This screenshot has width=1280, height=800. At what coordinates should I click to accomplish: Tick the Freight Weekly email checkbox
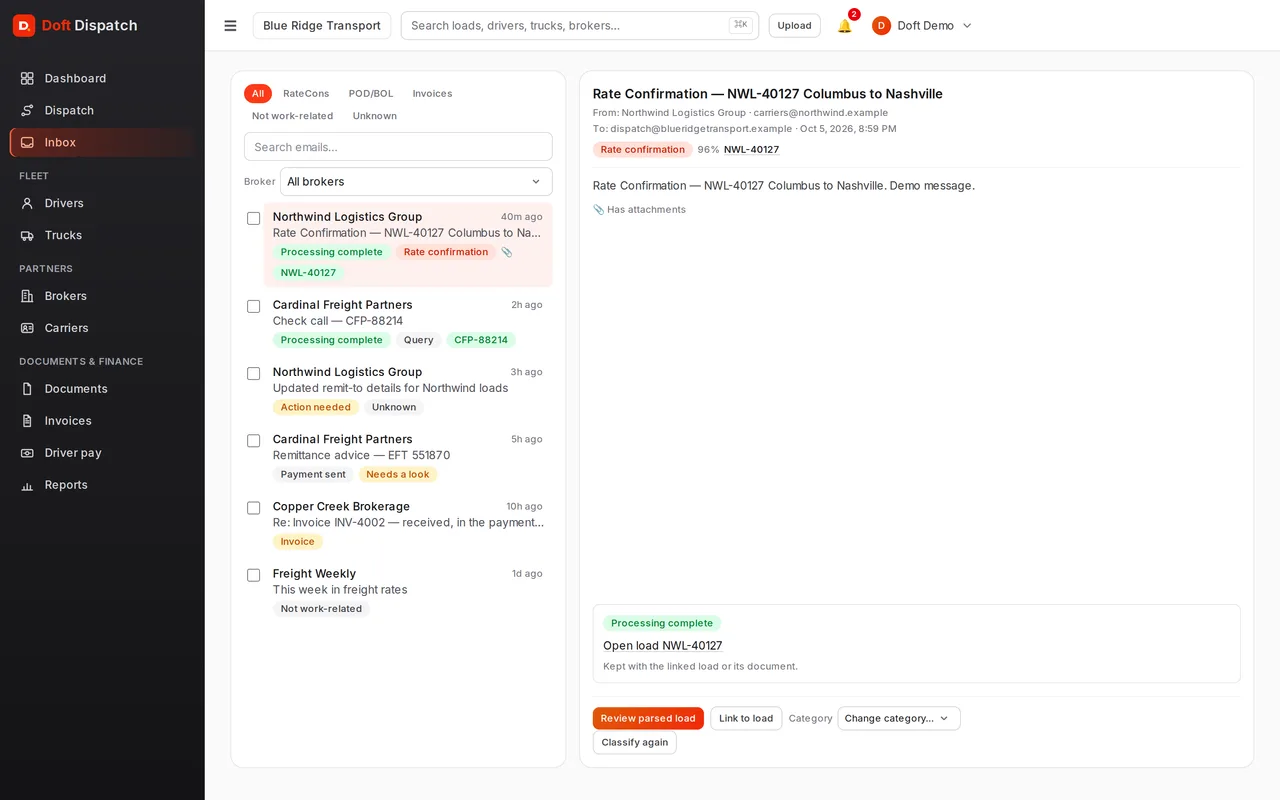point(254,575)
